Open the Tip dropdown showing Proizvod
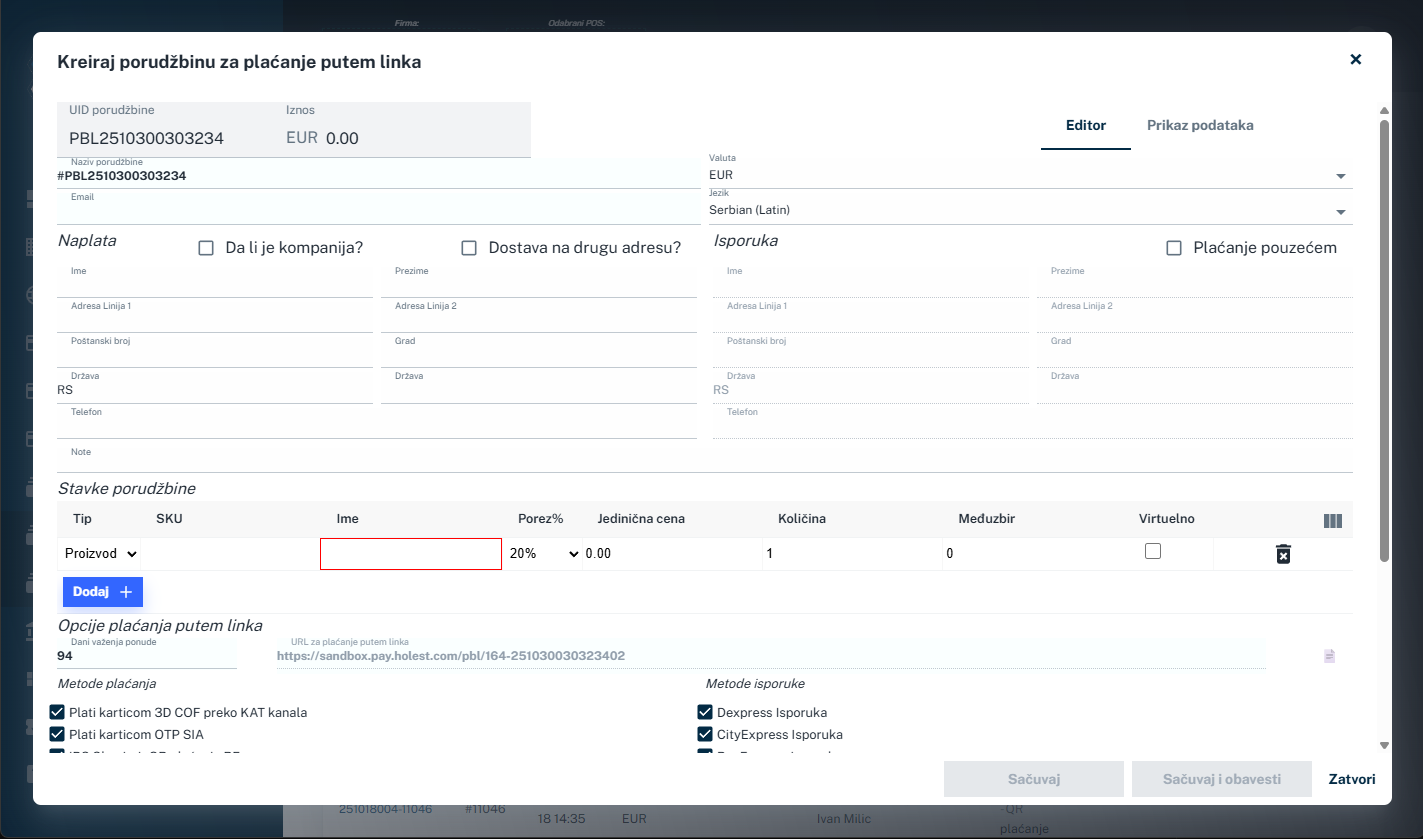The image size is (1423, 839). coord(99,553)
